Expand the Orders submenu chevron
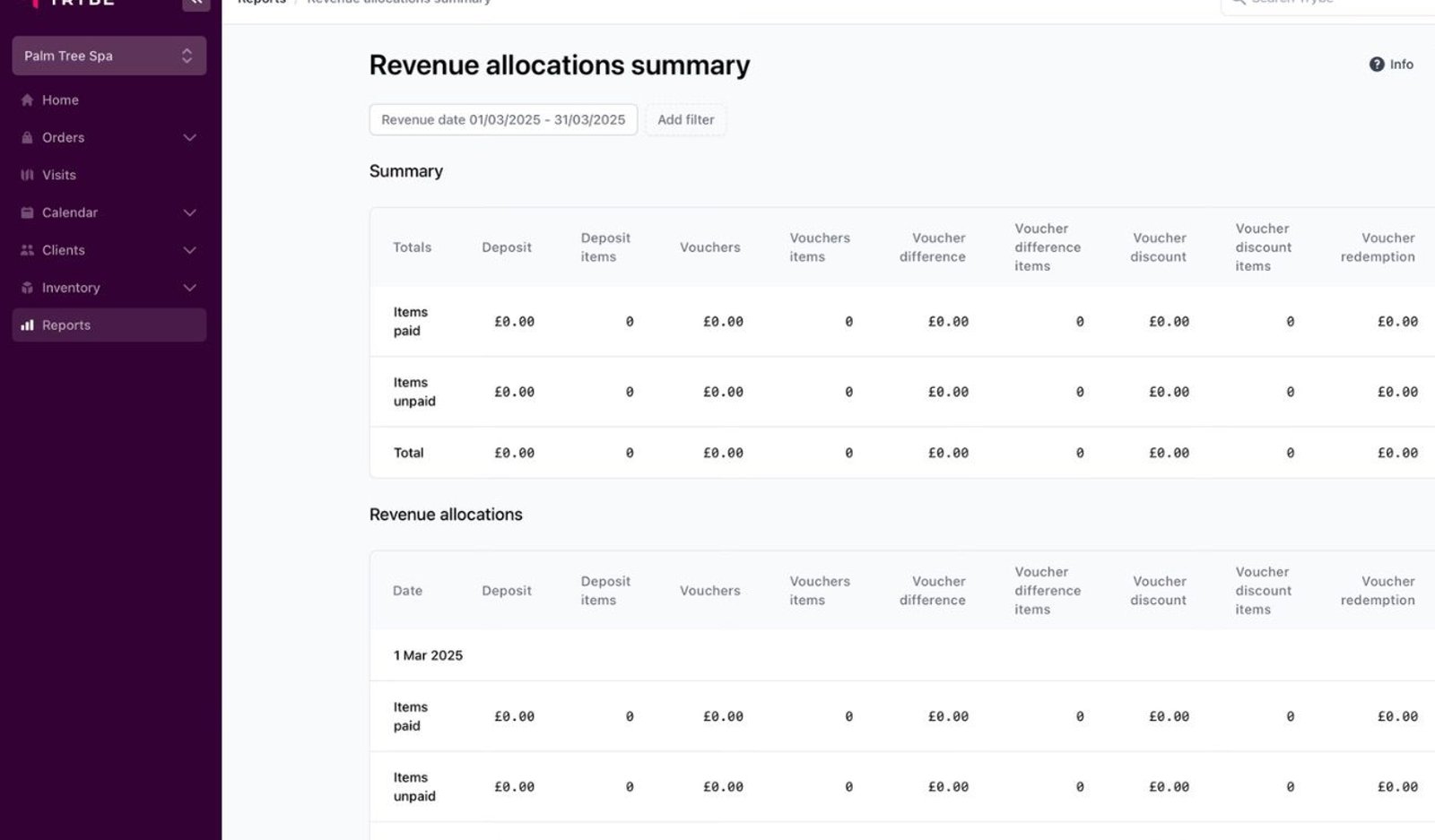This screenshot has width=1435, height=840. tap(189, 138)
